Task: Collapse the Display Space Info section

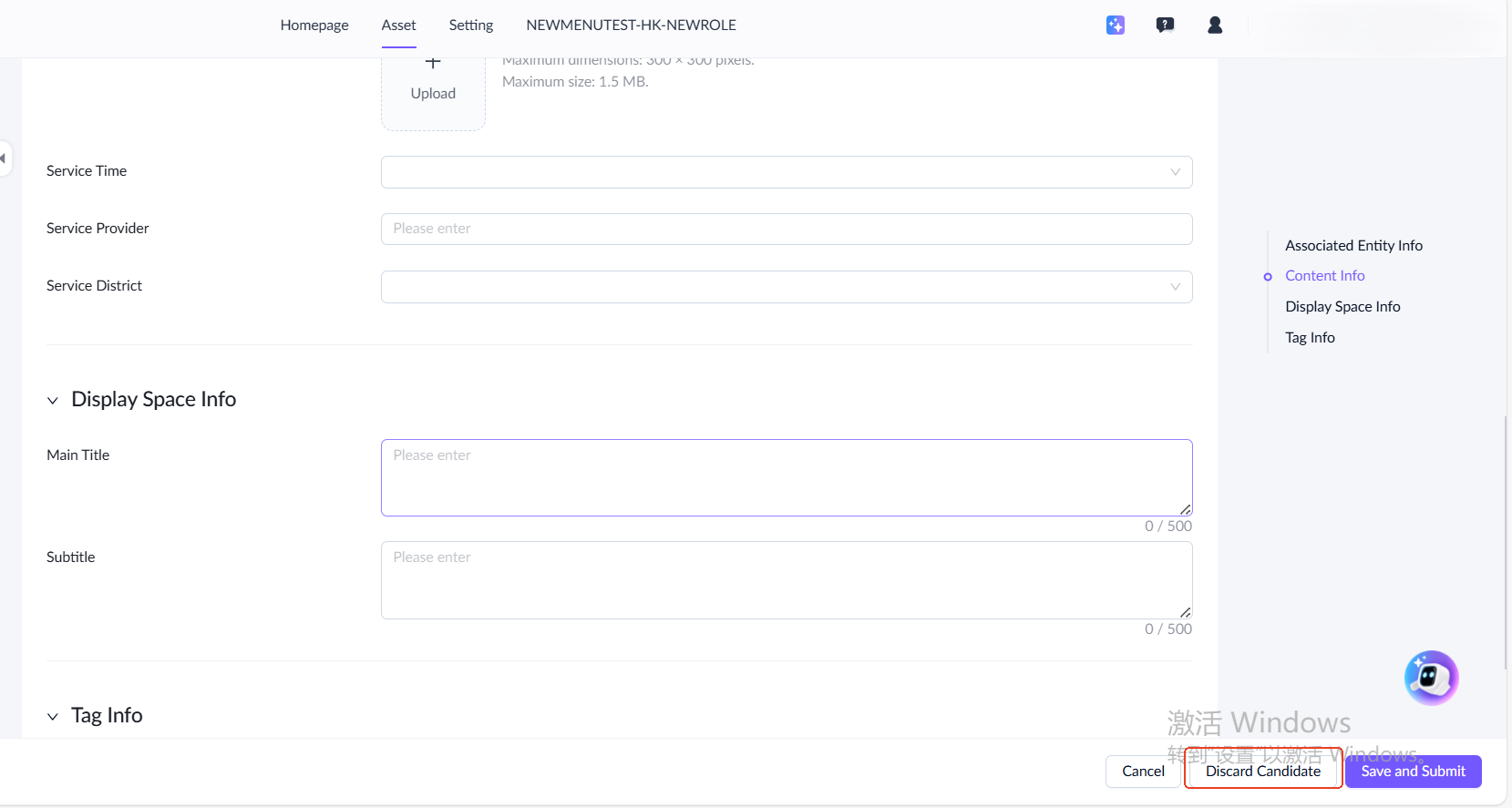Action: click(x=53, y=400)
